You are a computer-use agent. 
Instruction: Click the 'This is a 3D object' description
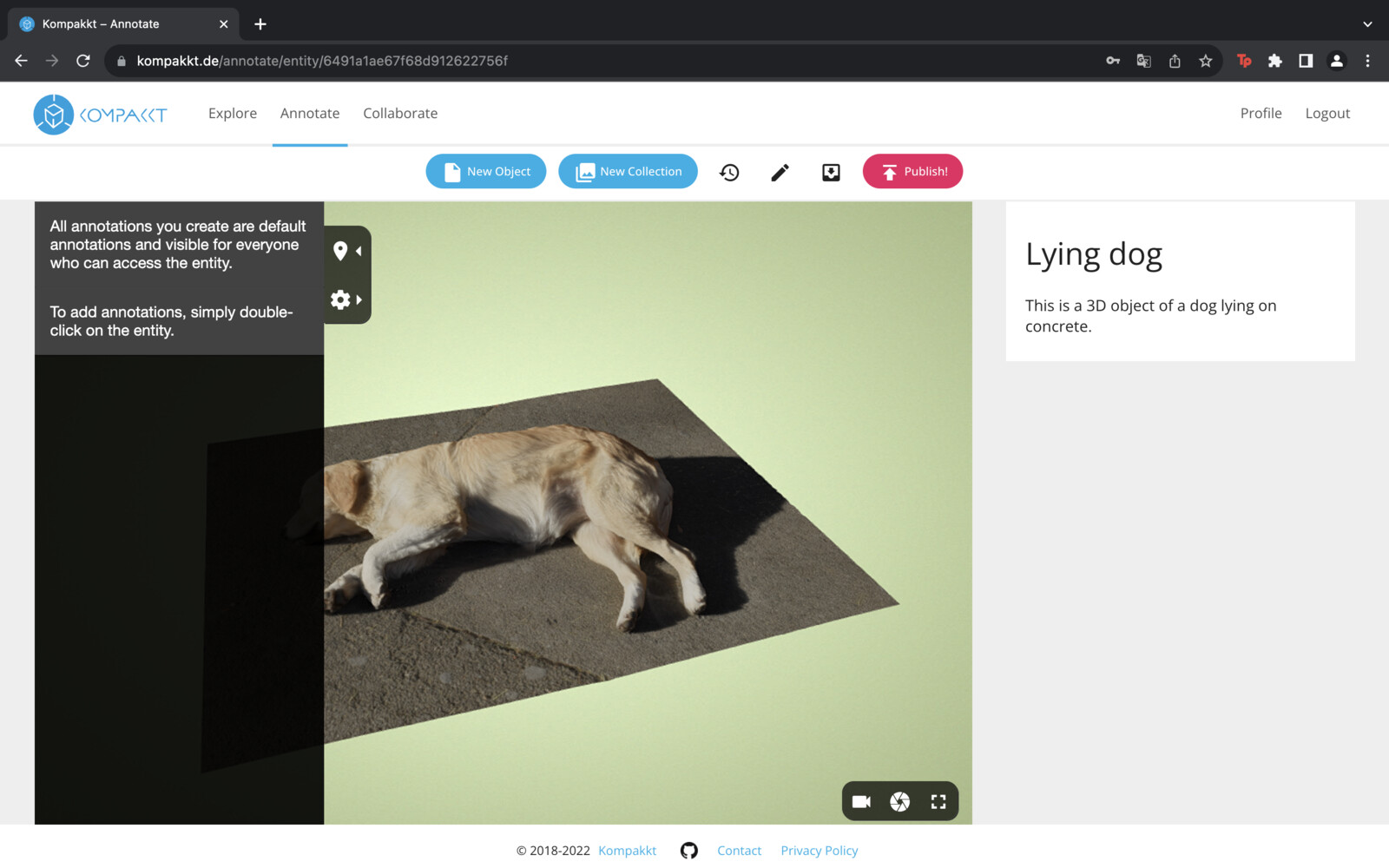(x=1150, y=316)
